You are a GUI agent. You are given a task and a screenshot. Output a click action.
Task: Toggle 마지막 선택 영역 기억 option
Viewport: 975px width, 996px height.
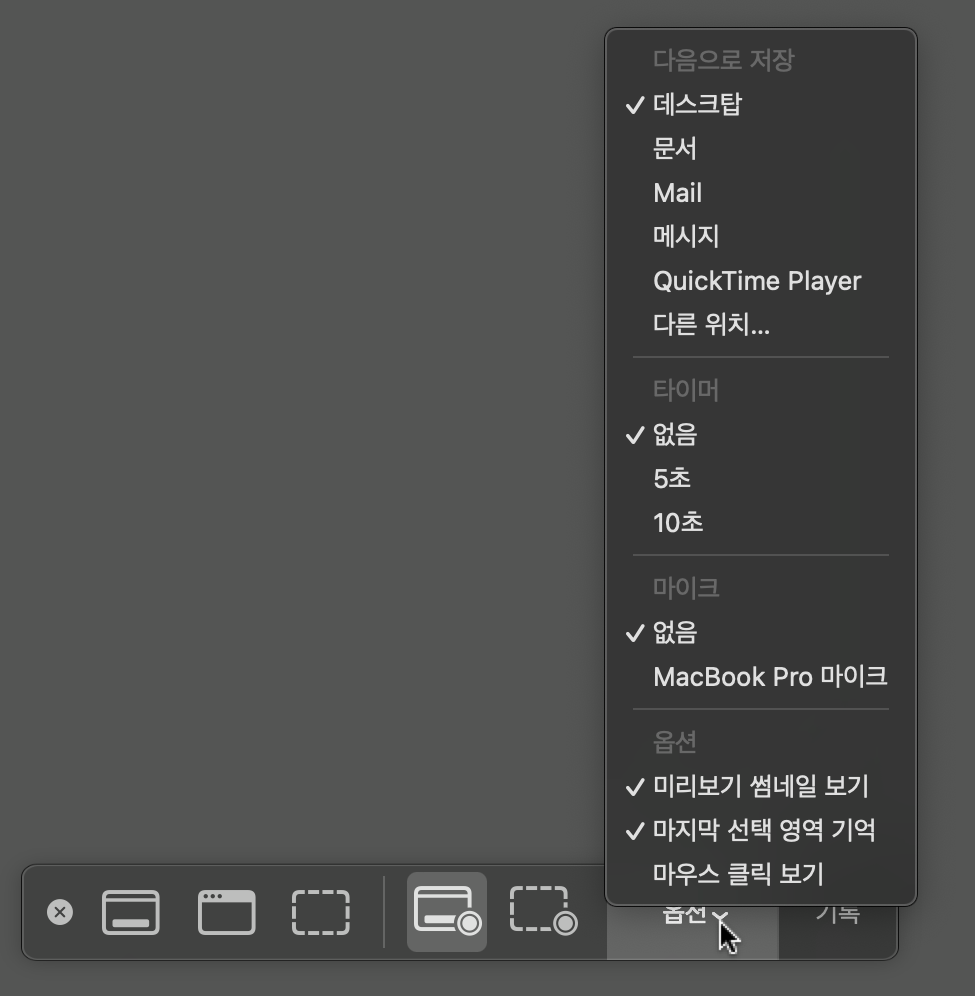(761, 830)
